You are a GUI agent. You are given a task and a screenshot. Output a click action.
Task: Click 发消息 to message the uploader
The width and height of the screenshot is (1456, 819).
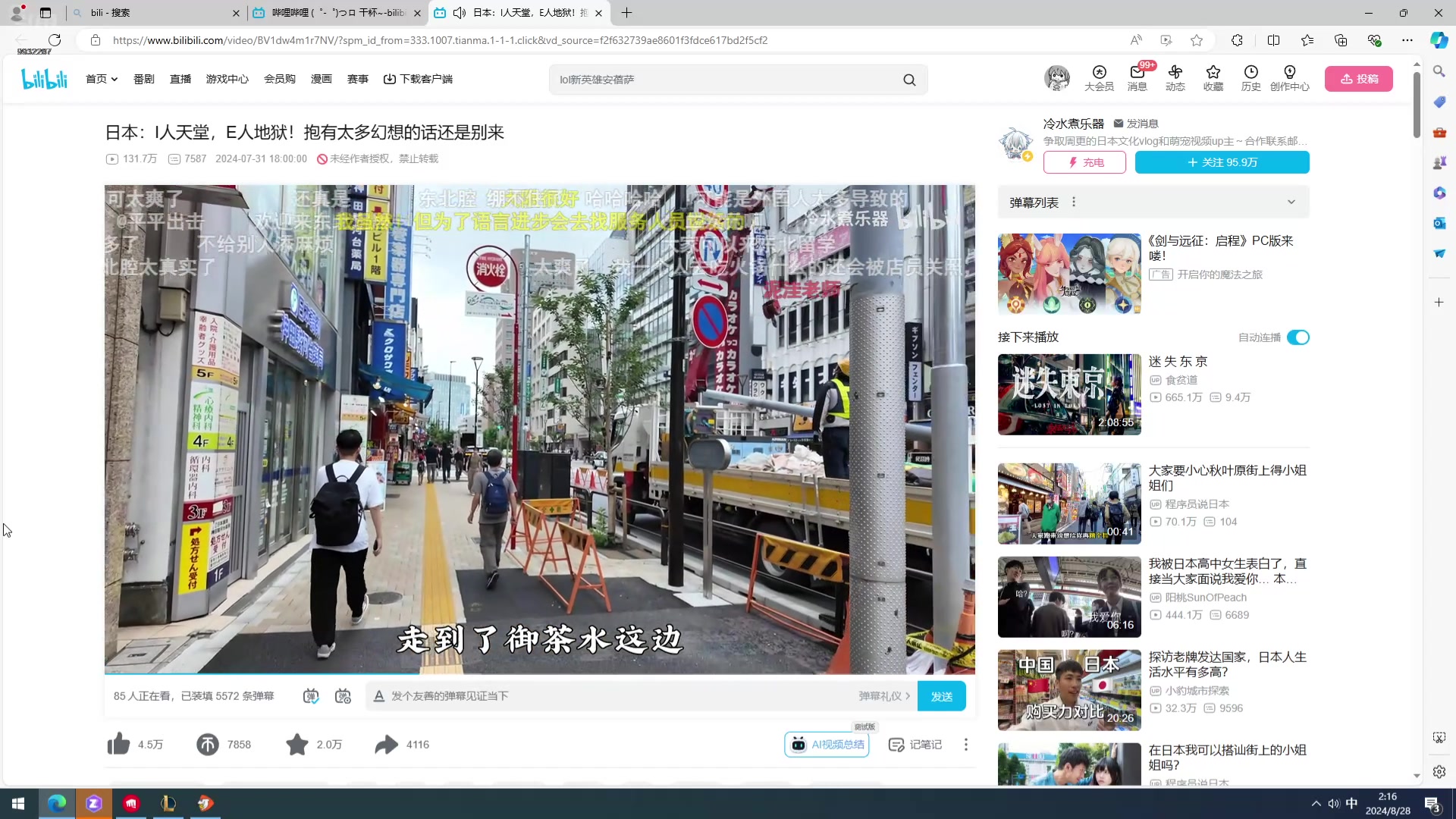tap(1135, 124)
